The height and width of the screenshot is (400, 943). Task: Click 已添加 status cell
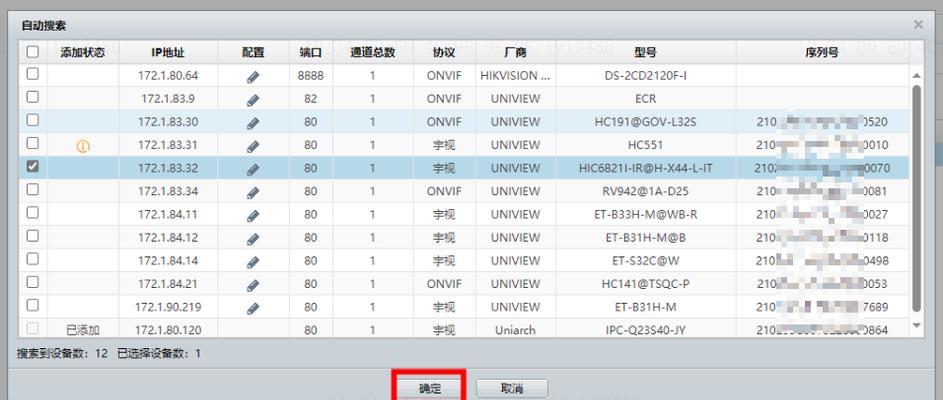tap(83, 330)
